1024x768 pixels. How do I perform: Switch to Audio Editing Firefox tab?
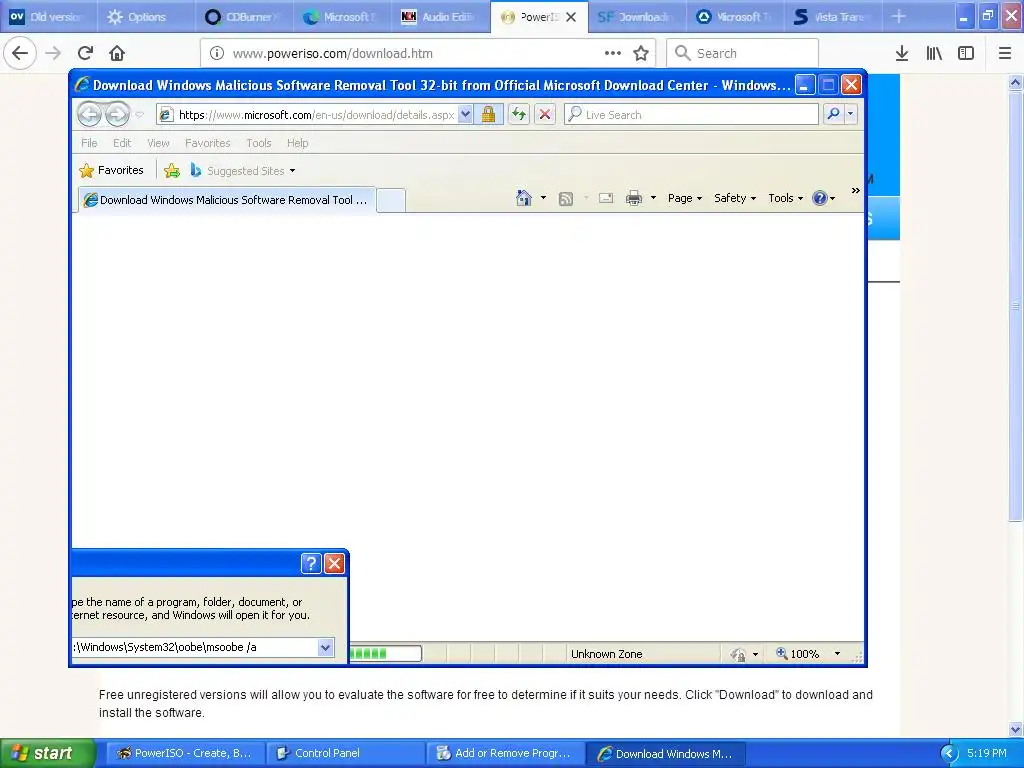click(x=441, y=17)
